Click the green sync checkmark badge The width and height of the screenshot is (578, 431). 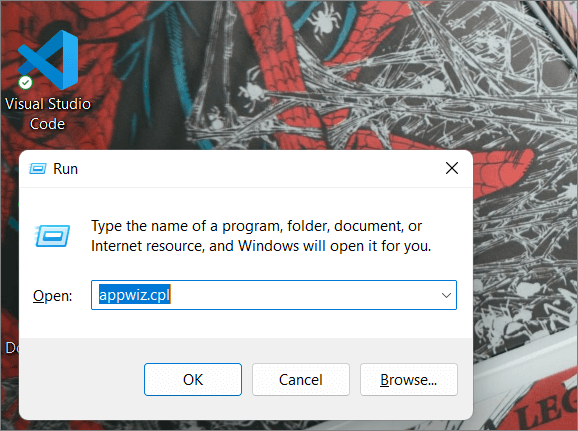click(x=25, y=82)
